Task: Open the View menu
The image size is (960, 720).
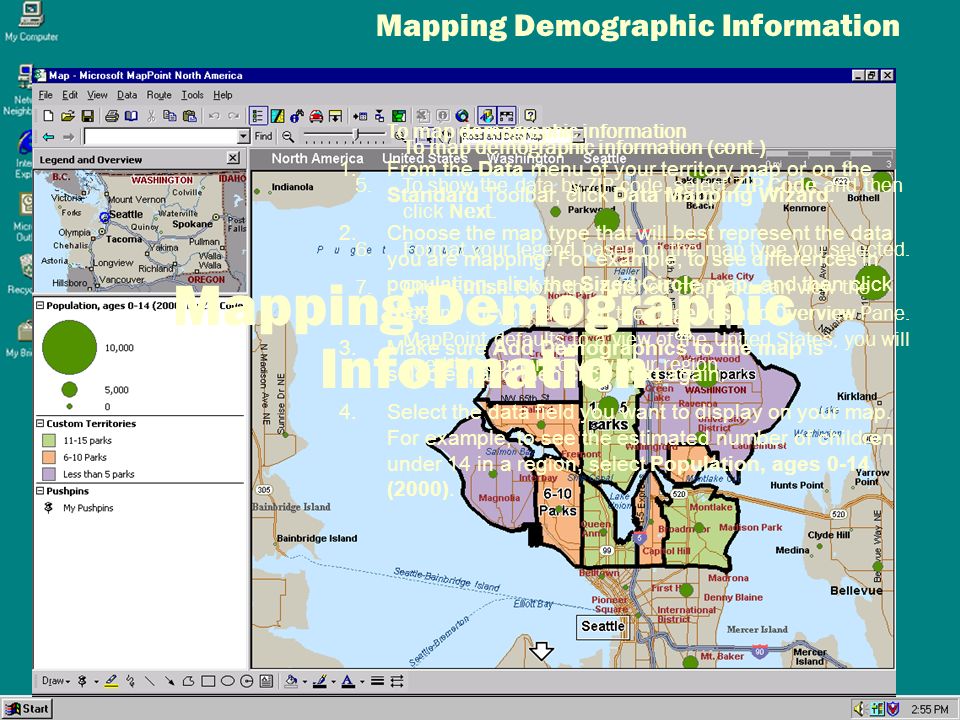Action: pyautogui.click(x=97, y=95)
